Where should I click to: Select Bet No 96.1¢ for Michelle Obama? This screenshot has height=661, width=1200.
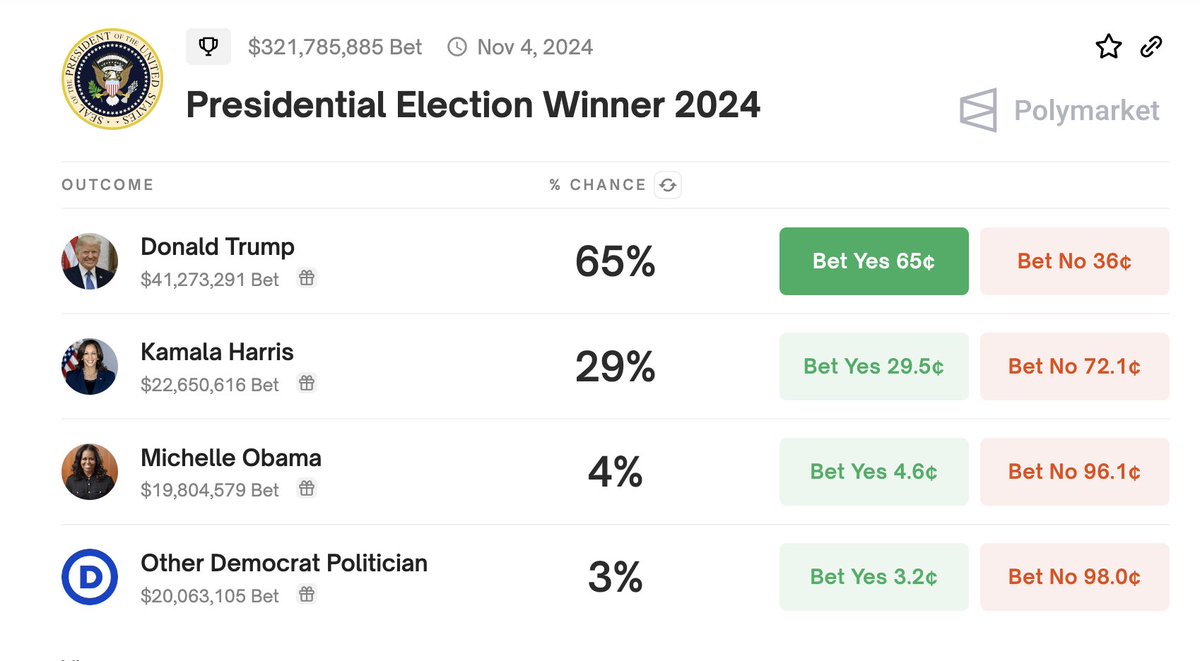(x=1074, y=471)
